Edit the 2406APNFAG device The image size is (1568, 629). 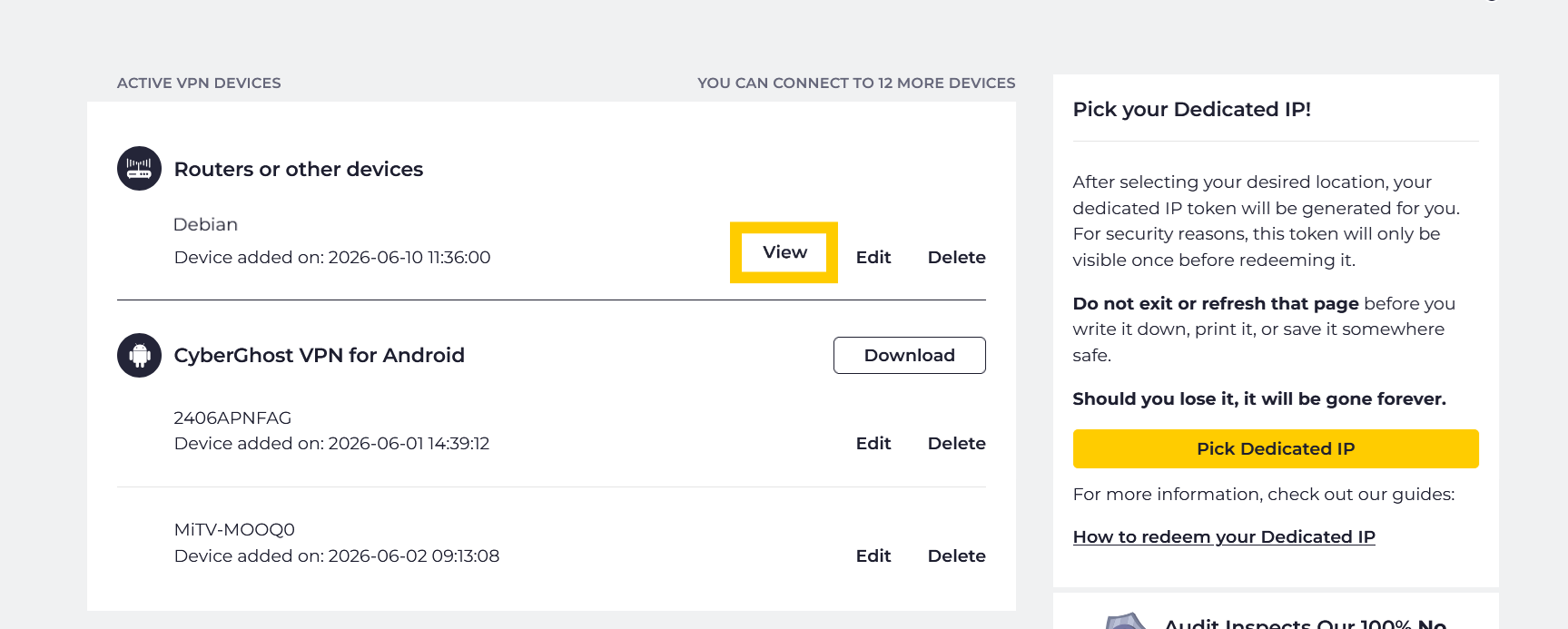pyautogui.click(x=873, y=444)
